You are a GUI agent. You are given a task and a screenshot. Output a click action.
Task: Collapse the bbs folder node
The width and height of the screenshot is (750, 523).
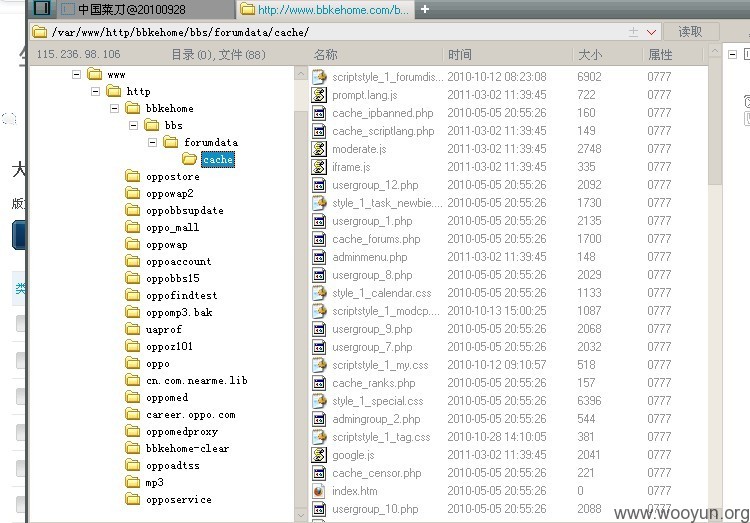tap(133, 125)
